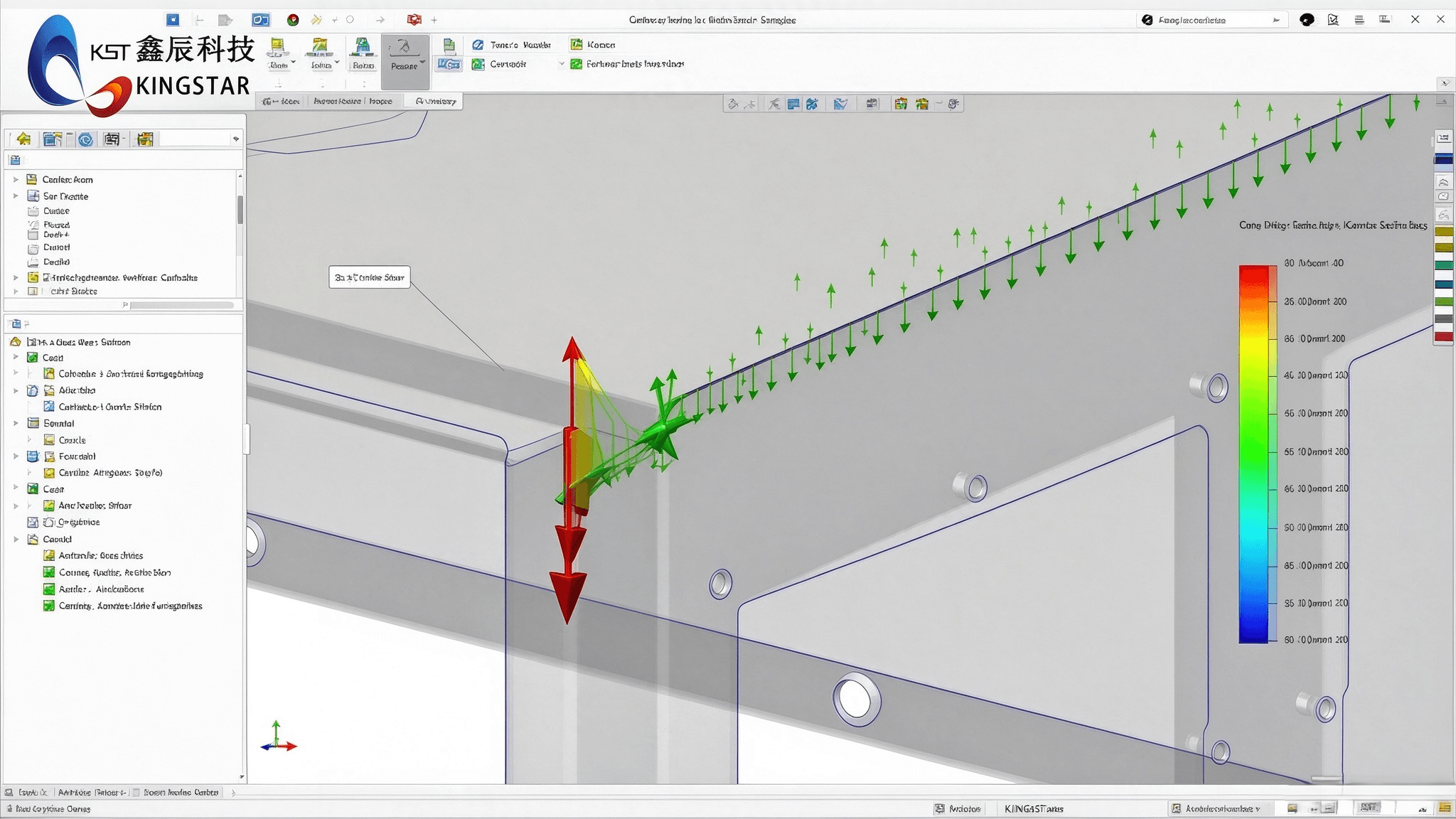Select the dark blue swatch in the right sidebar
This screenshot has height=819, width=1456.
point(1443,160)
